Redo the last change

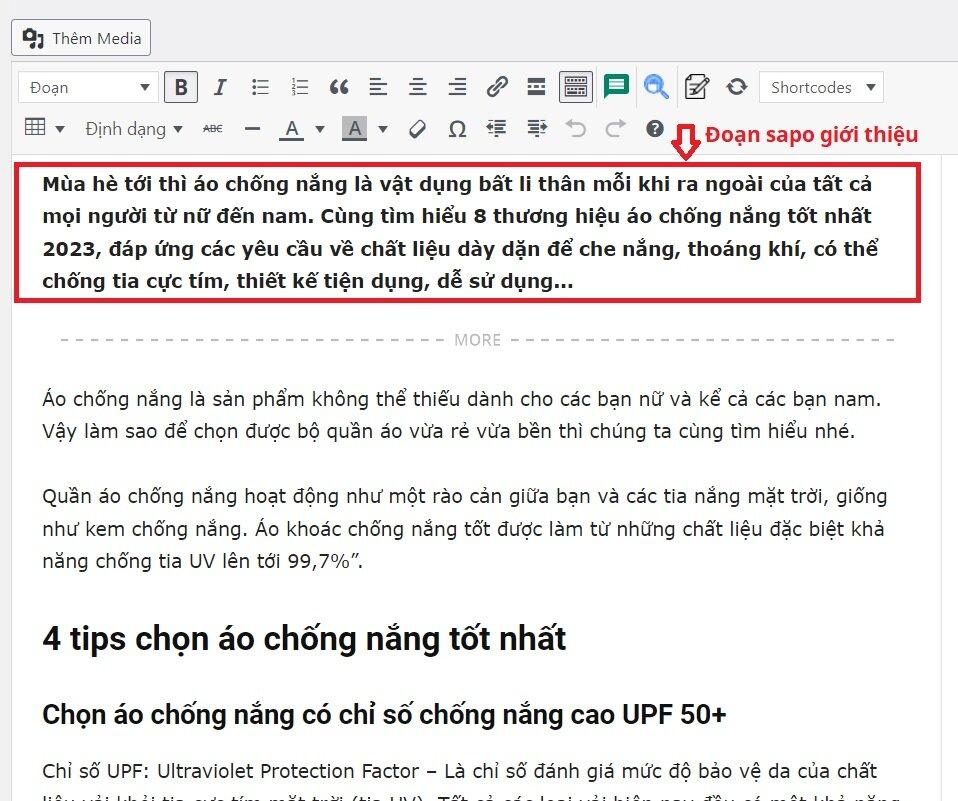point(616,128)
